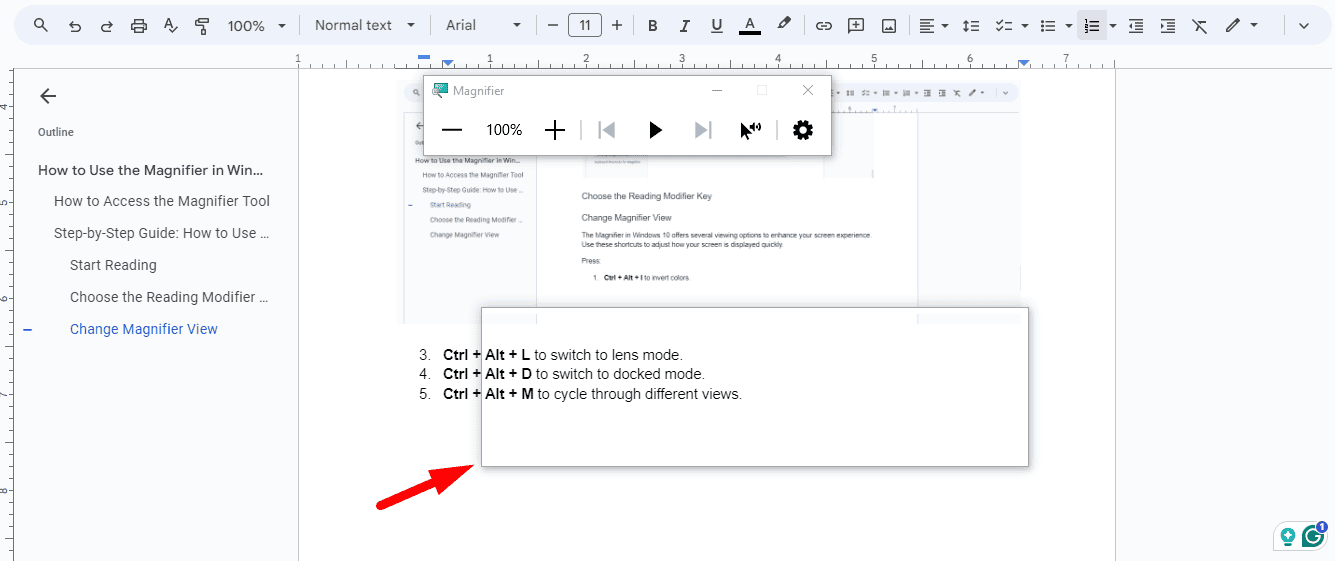Click the Clear formatting icon
Viewport: 1335px width, 561px height.
point(1200,26)
